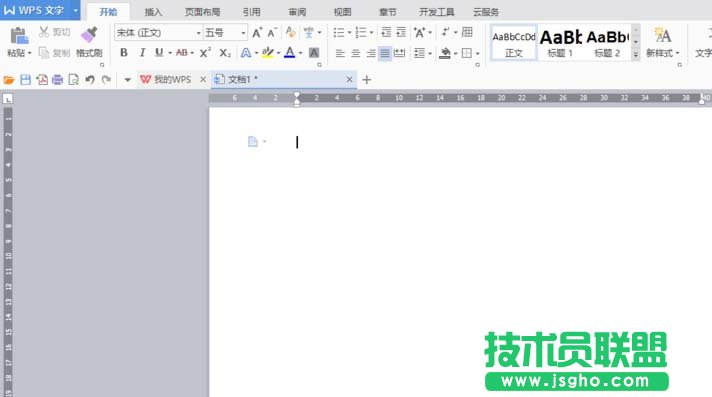Undo the last action
The width and height of the screenshot is (712, 397).
point(90,80)
